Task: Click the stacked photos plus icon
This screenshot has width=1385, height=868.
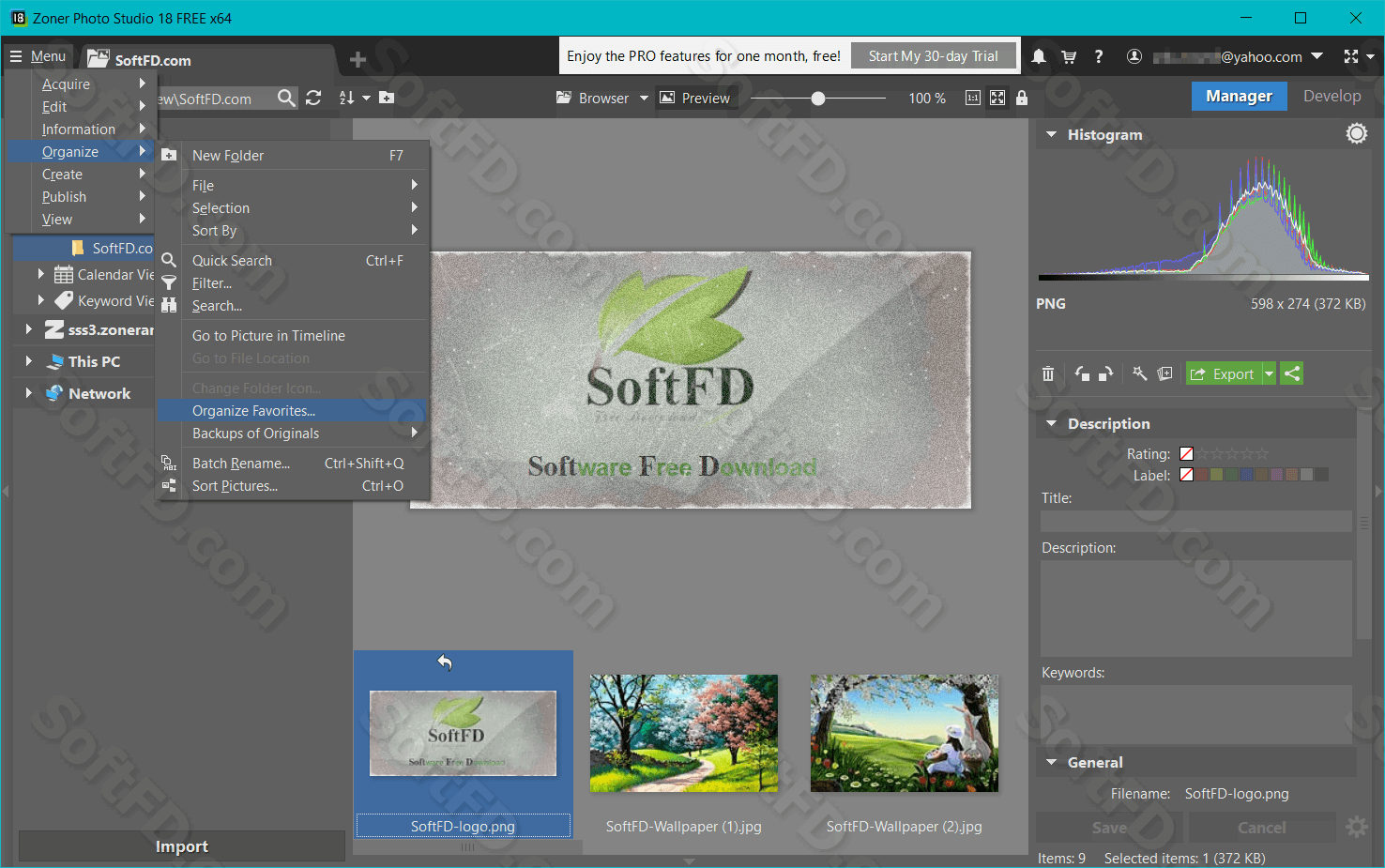Action: (x=1164, y=373)
